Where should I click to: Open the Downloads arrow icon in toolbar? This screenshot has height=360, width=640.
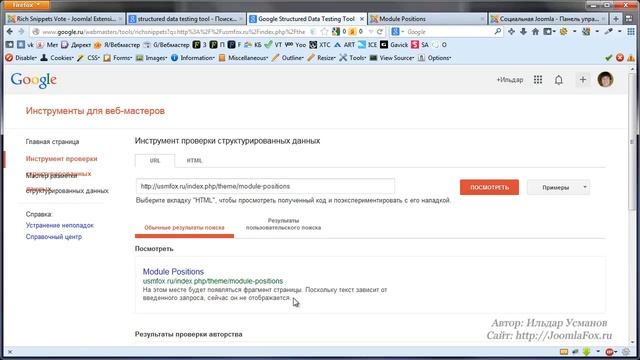(524, 31)
